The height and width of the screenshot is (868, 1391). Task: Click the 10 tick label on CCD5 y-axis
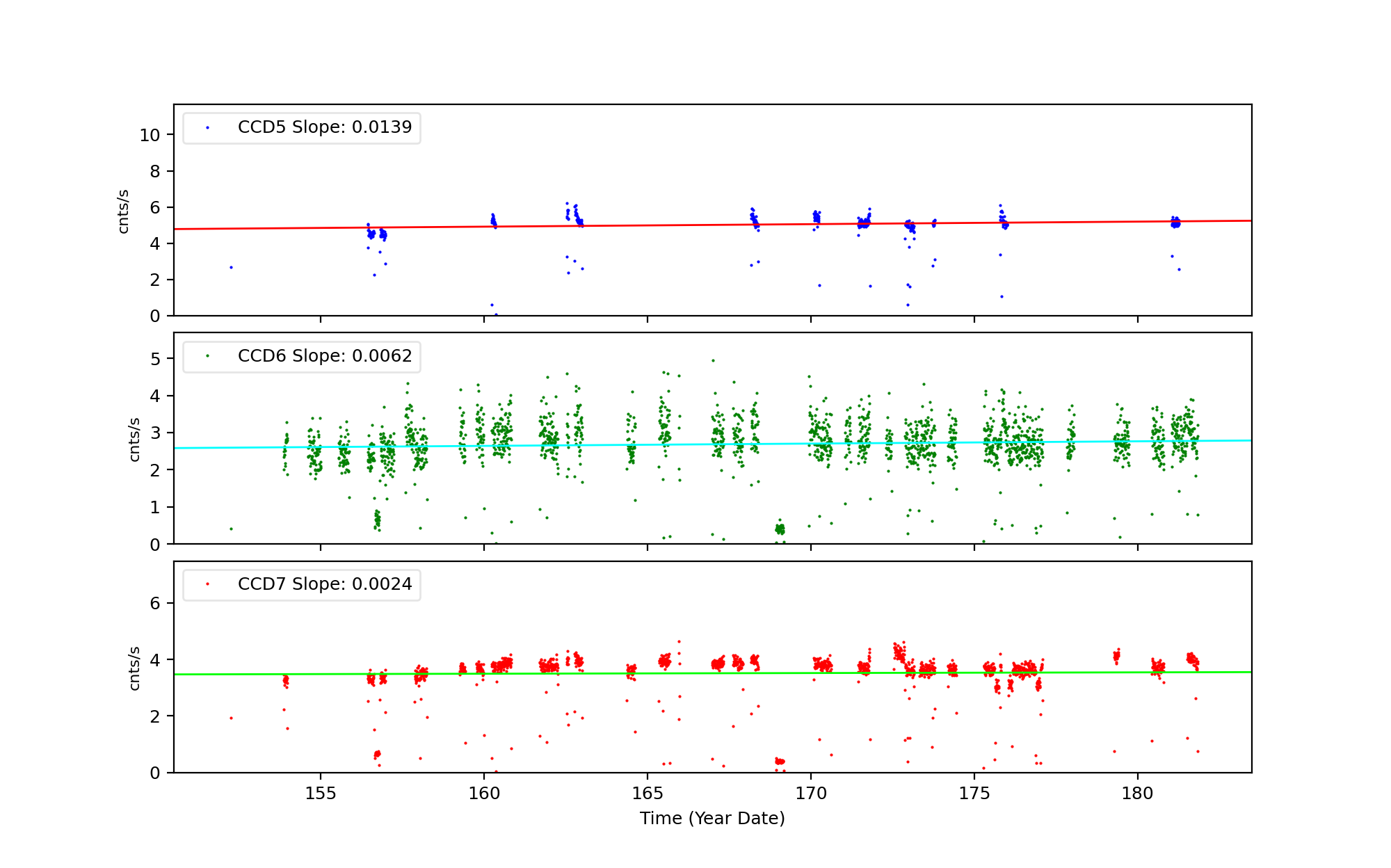(x=150, y=136)
